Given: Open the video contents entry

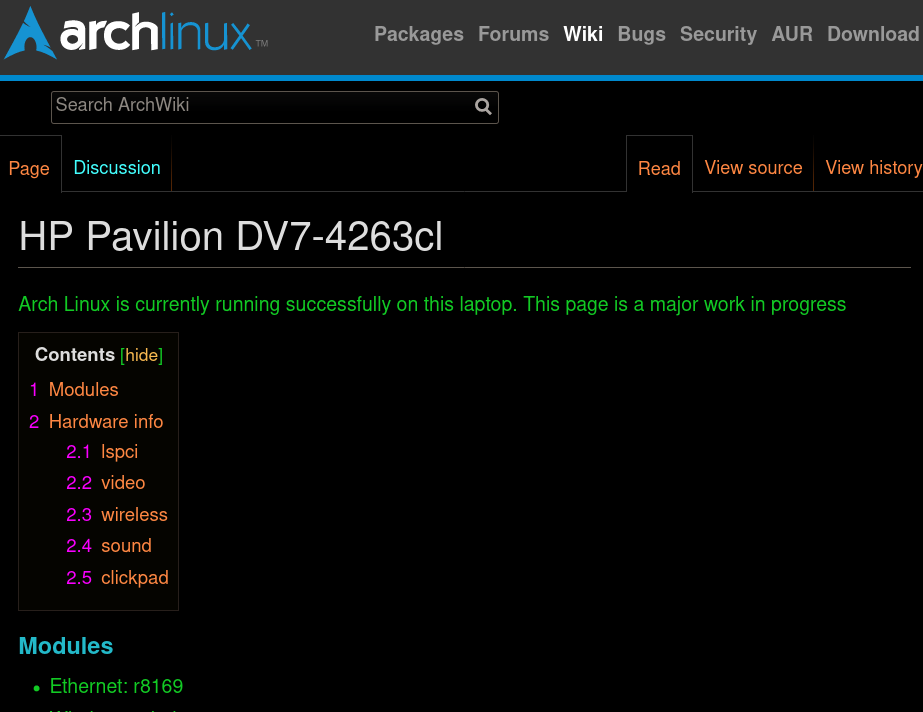Looking at the screenshot, I should point(123,484).
